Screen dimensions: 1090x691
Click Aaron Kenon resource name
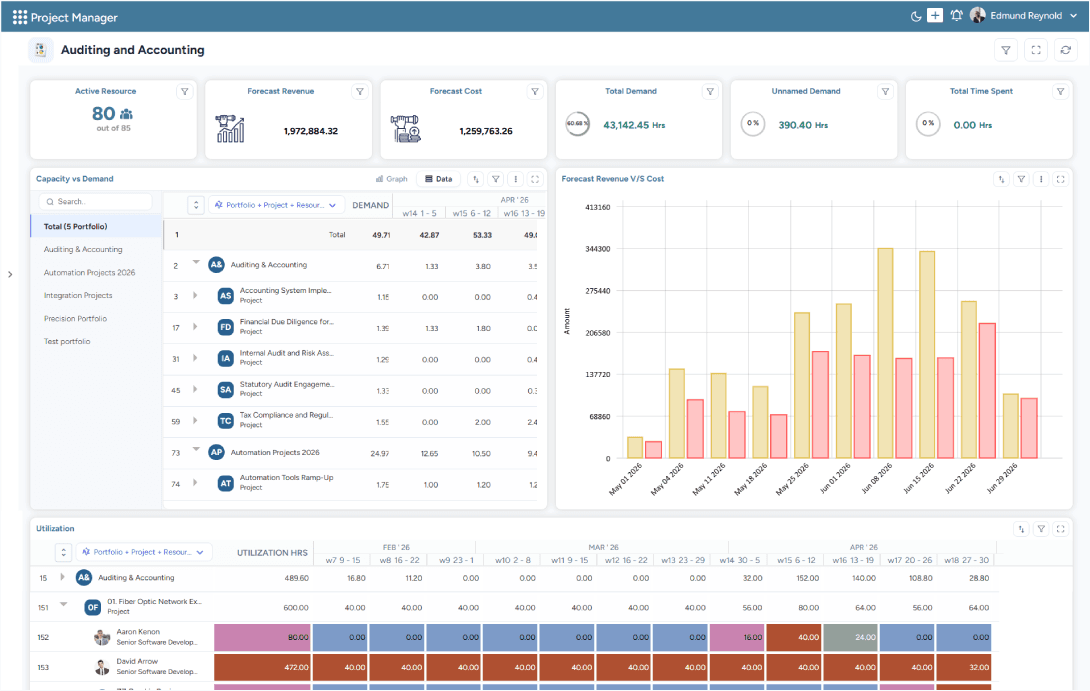138,632
